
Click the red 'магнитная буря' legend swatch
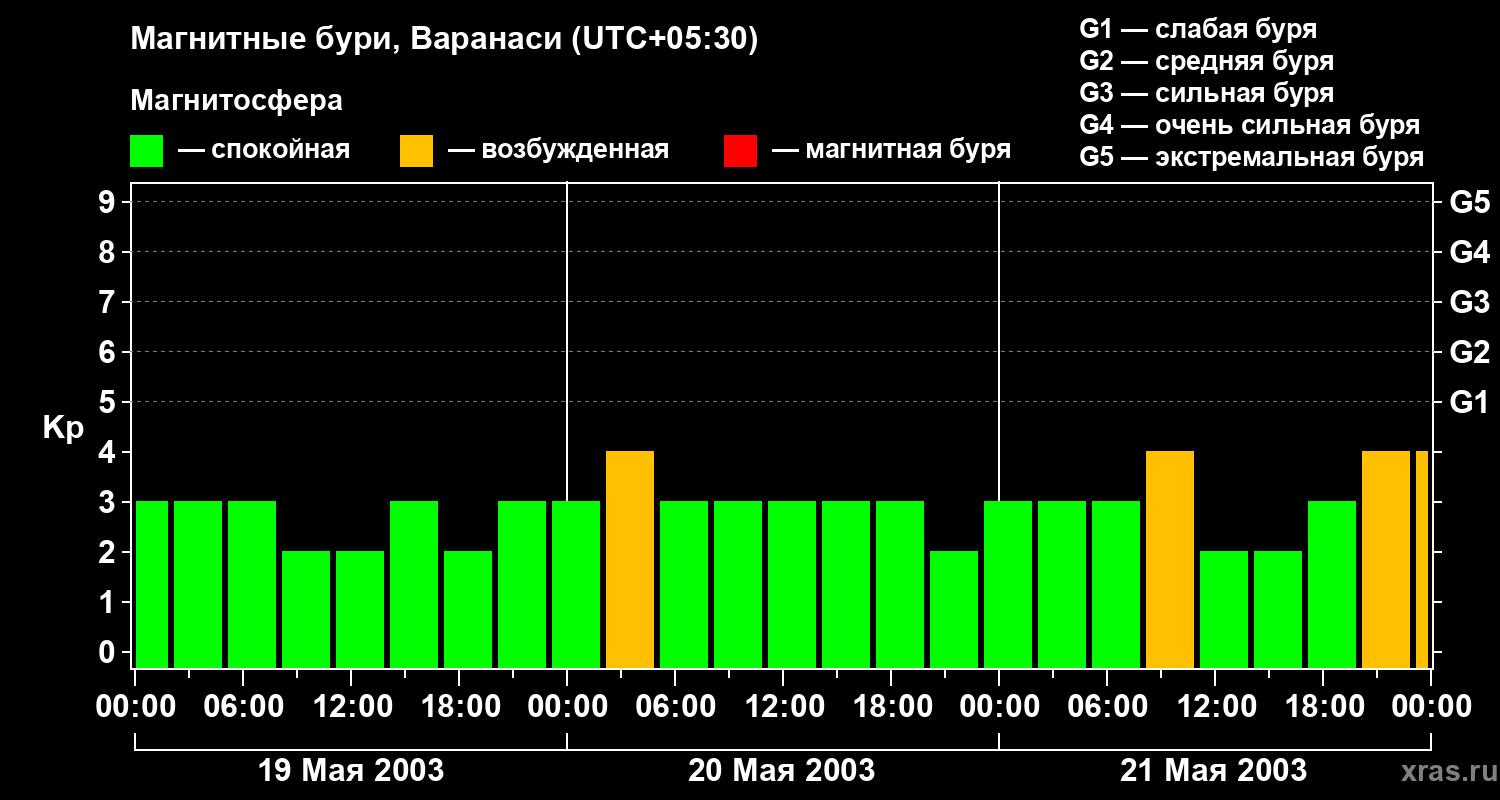[x=740, y=151]
